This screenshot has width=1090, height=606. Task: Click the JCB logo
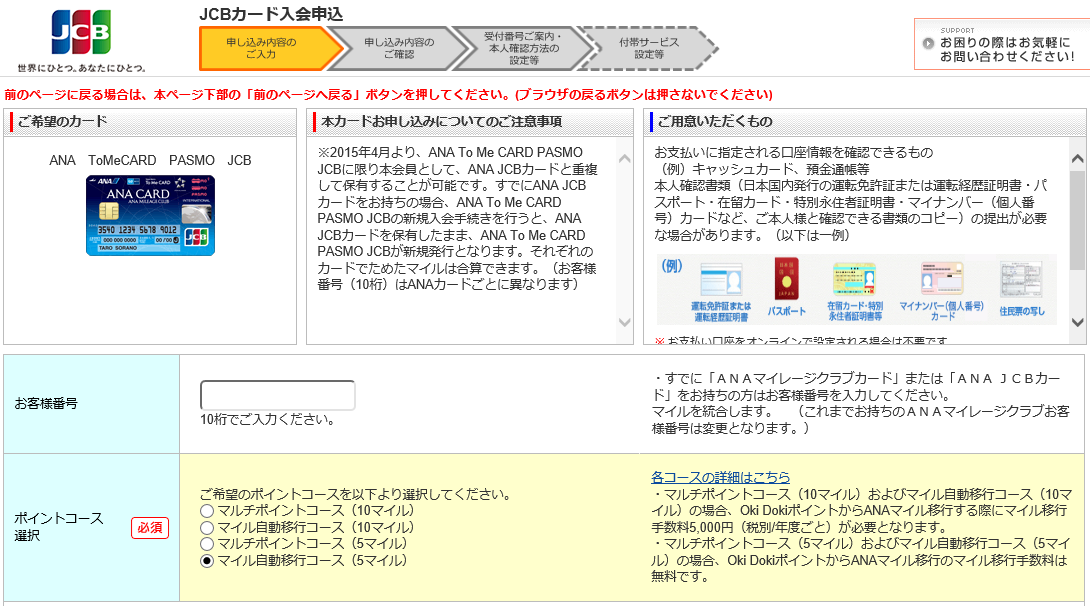(x=81, y=32)
